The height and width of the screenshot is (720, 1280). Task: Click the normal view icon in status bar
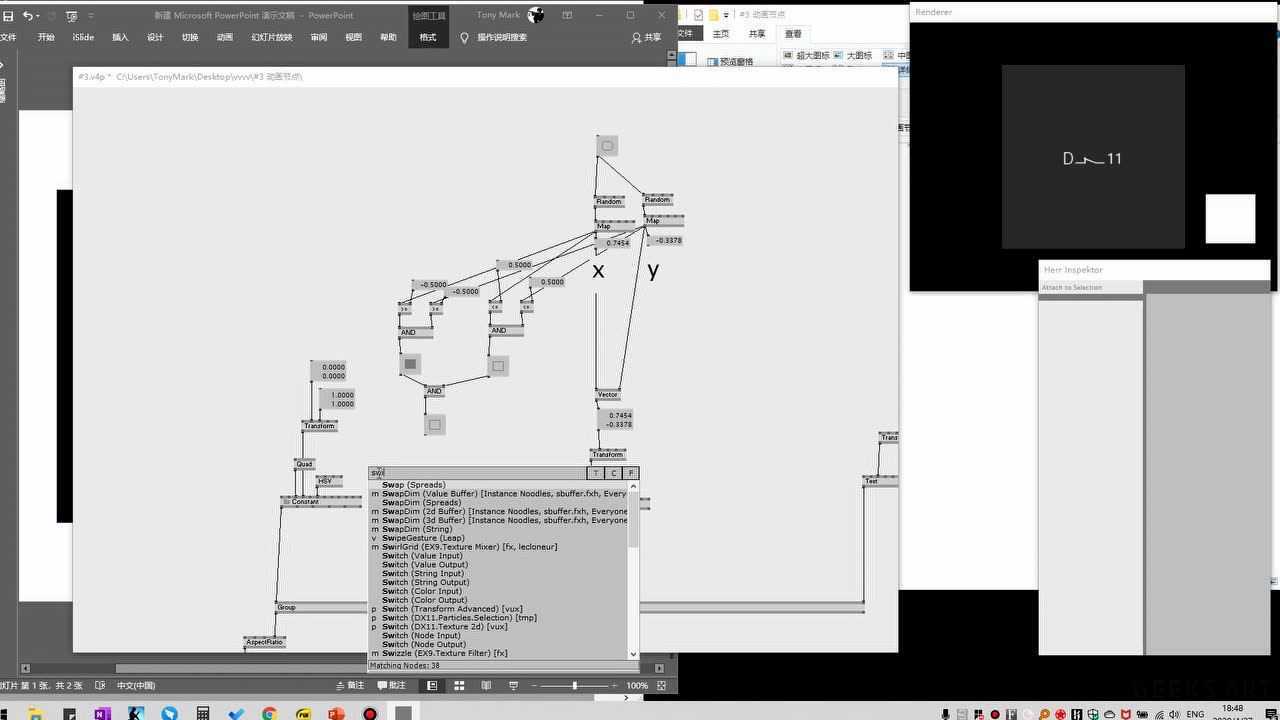(x=432, y=686)
